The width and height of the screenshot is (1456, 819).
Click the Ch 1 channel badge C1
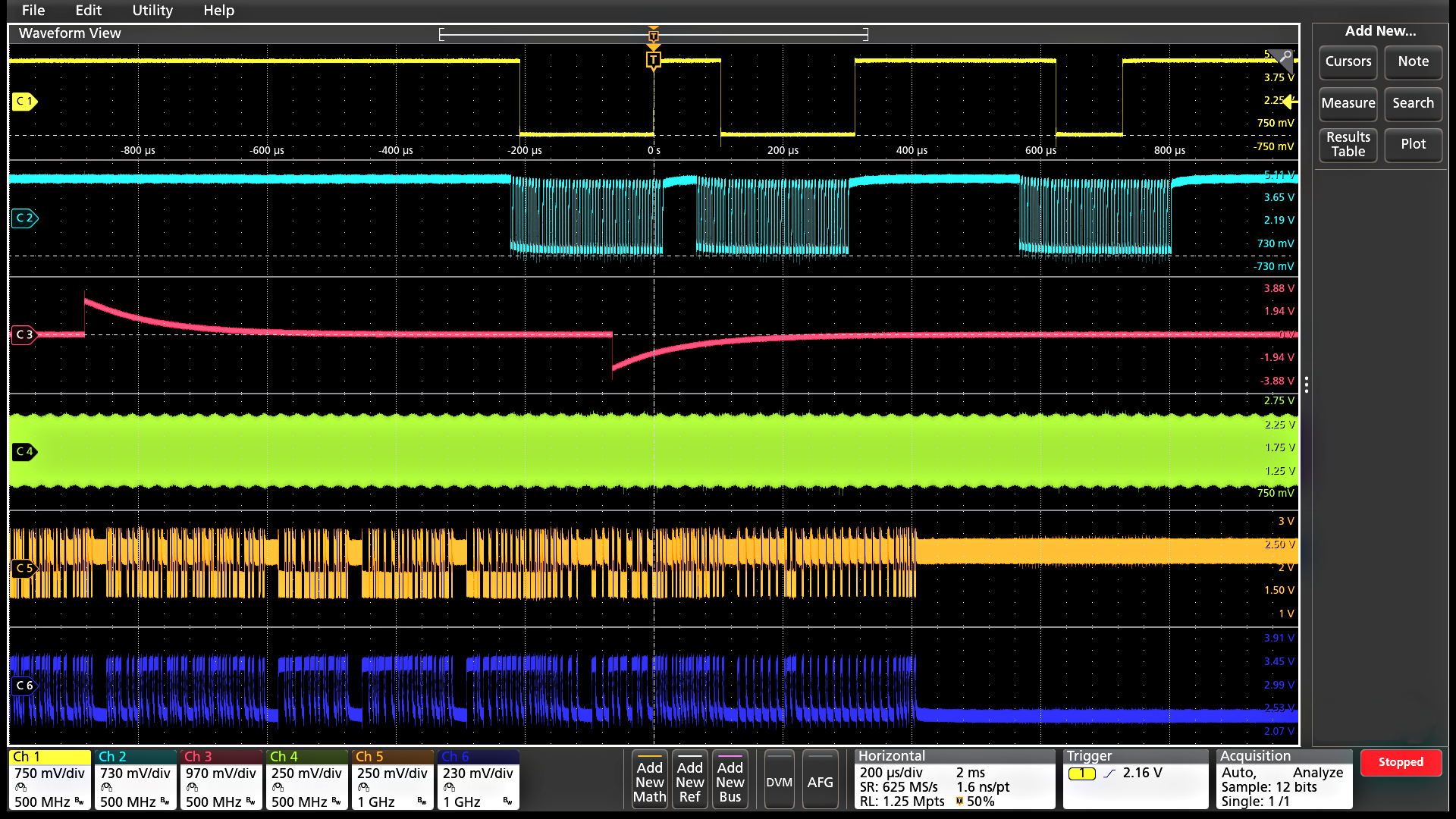point(24,101)
